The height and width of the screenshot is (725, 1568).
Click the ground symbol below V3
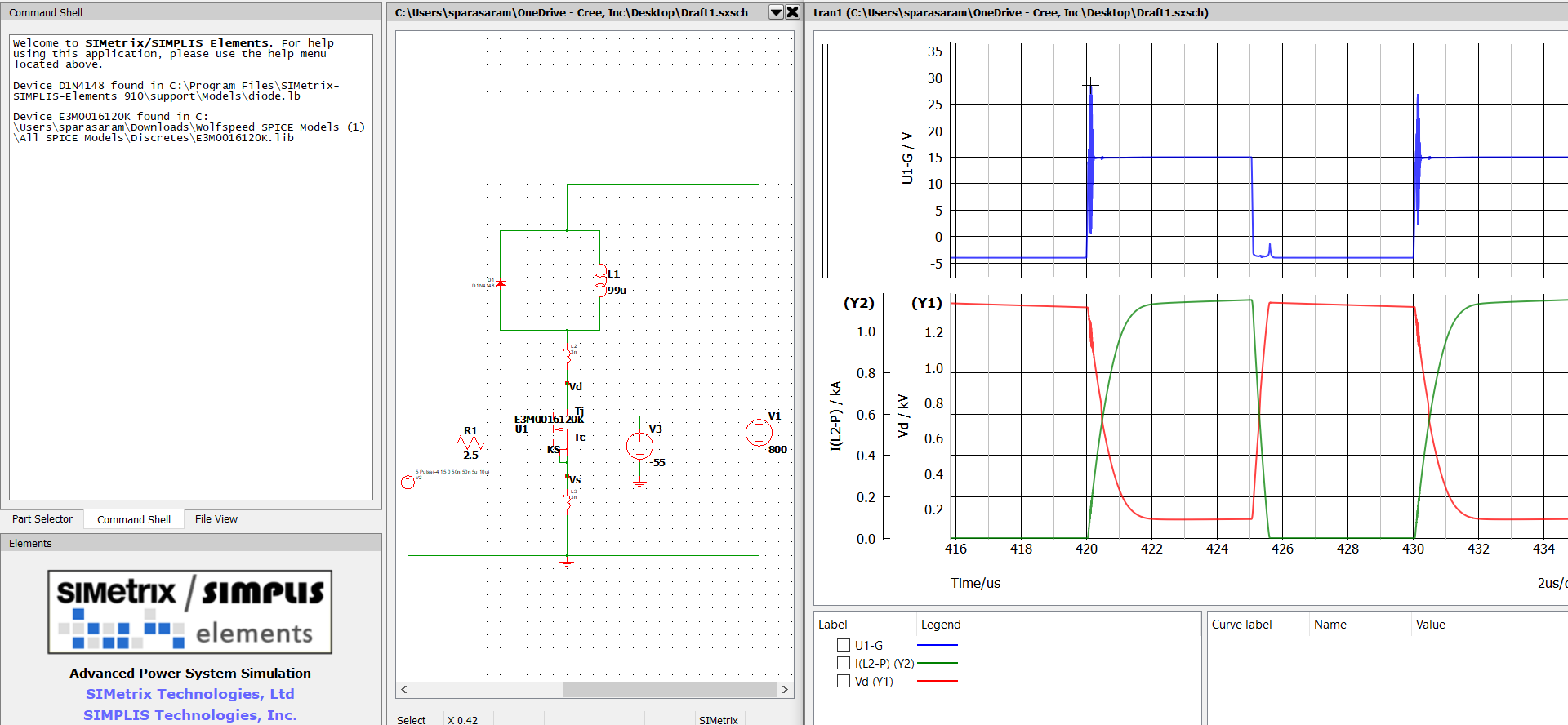click(639, 483)
